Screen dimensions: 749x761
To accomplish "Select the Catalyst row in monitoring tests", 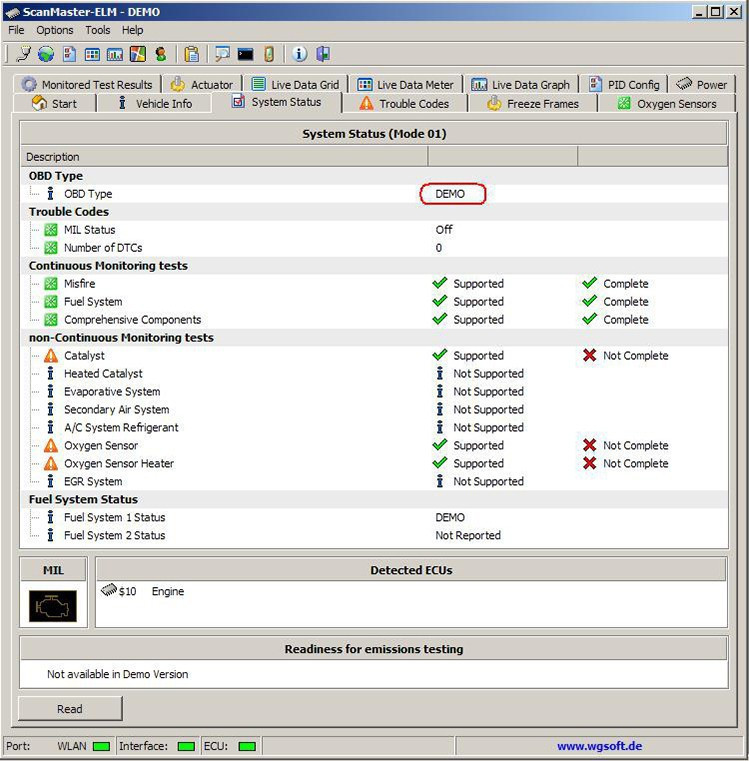I will click(x=84, y=356).
